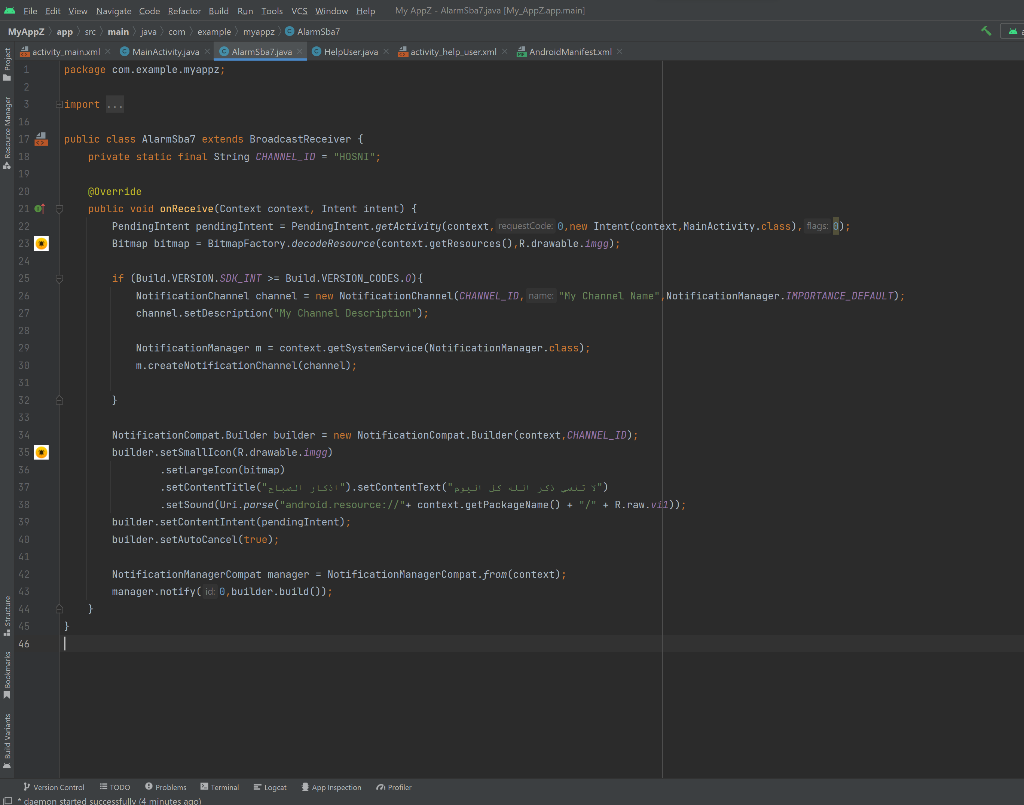Image resolution: width=1024 pixels, height=805 pixels.
Task: Open the TODO tool window
Action: [x=114, y=787]
